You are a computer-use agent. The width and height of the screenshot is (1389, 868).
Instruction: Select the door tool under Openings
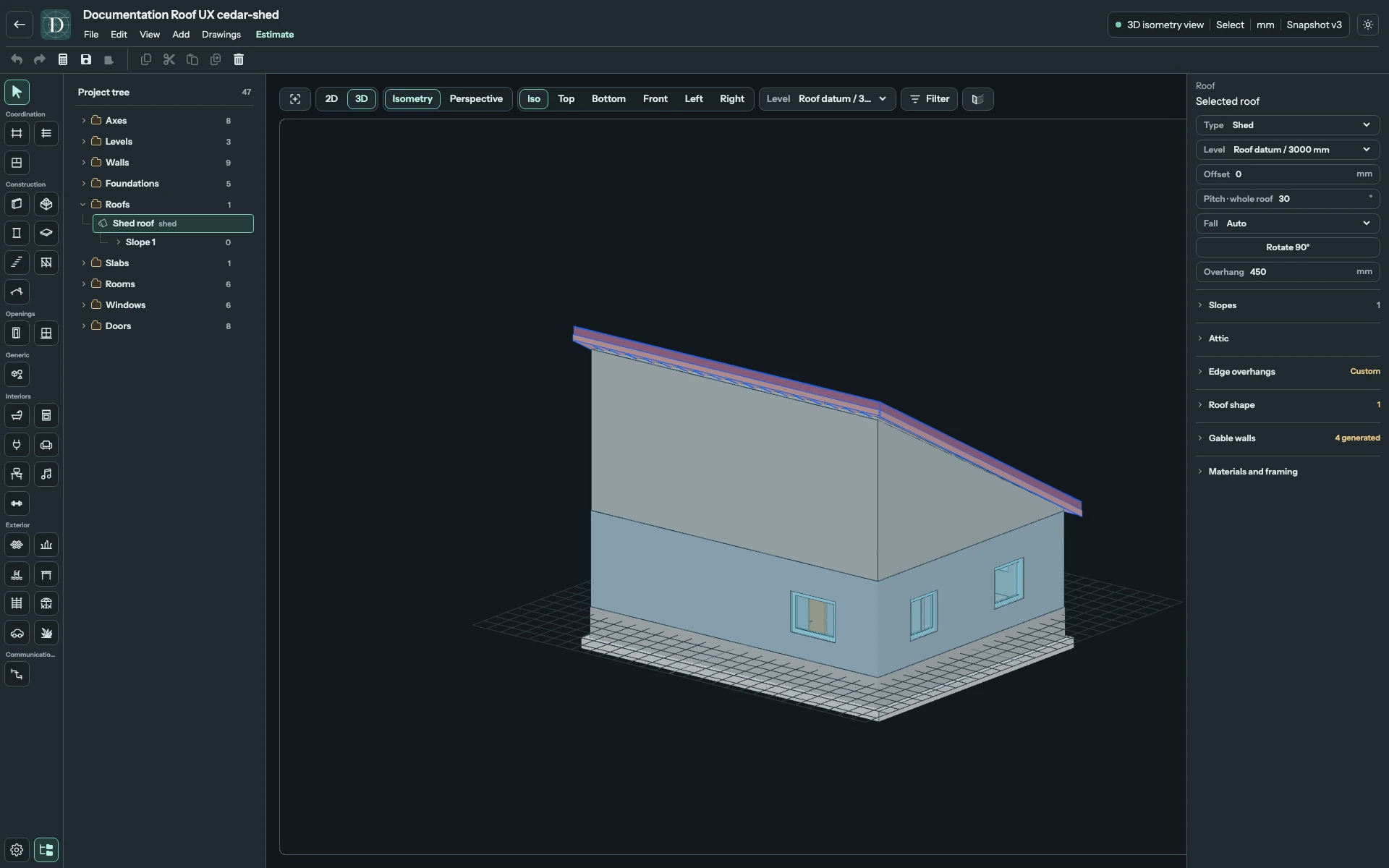tap(17, 333)
